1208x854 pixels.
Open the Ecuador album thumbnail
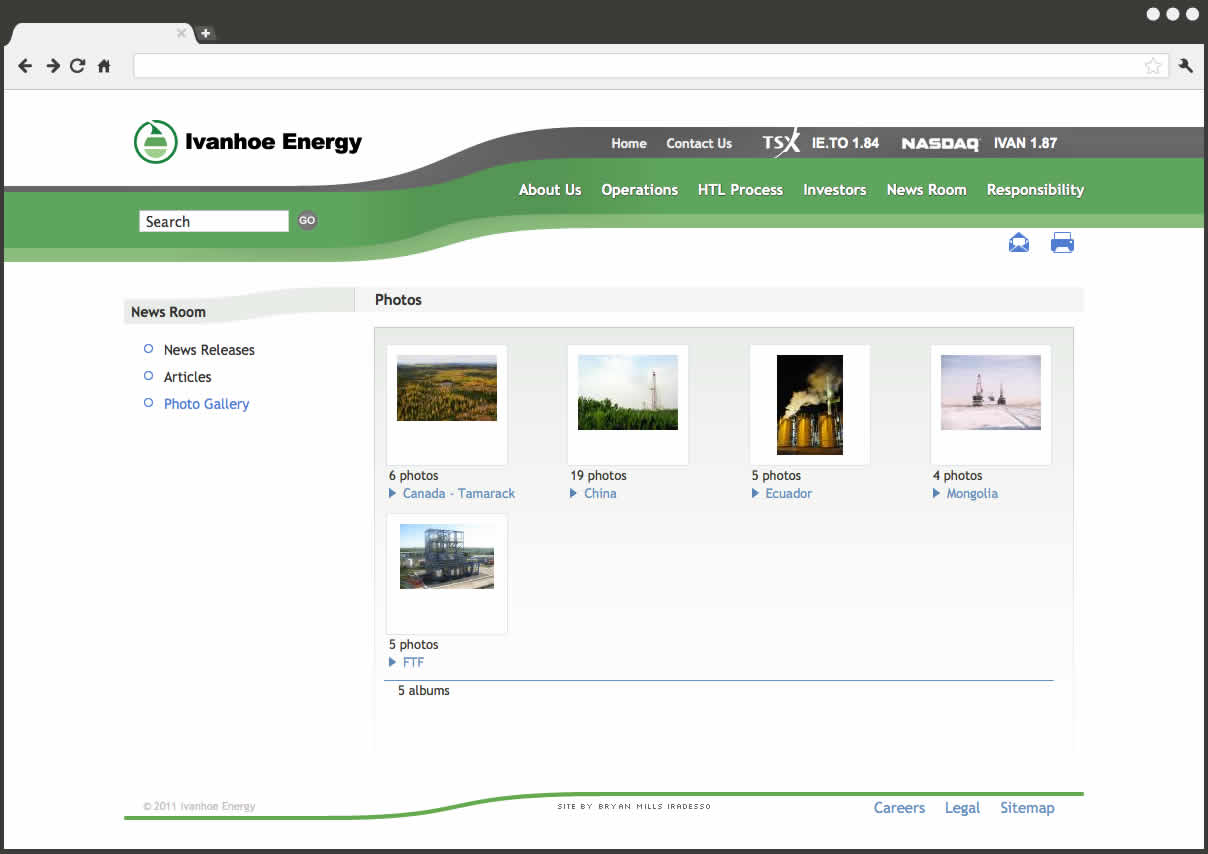tap(809, 404)
